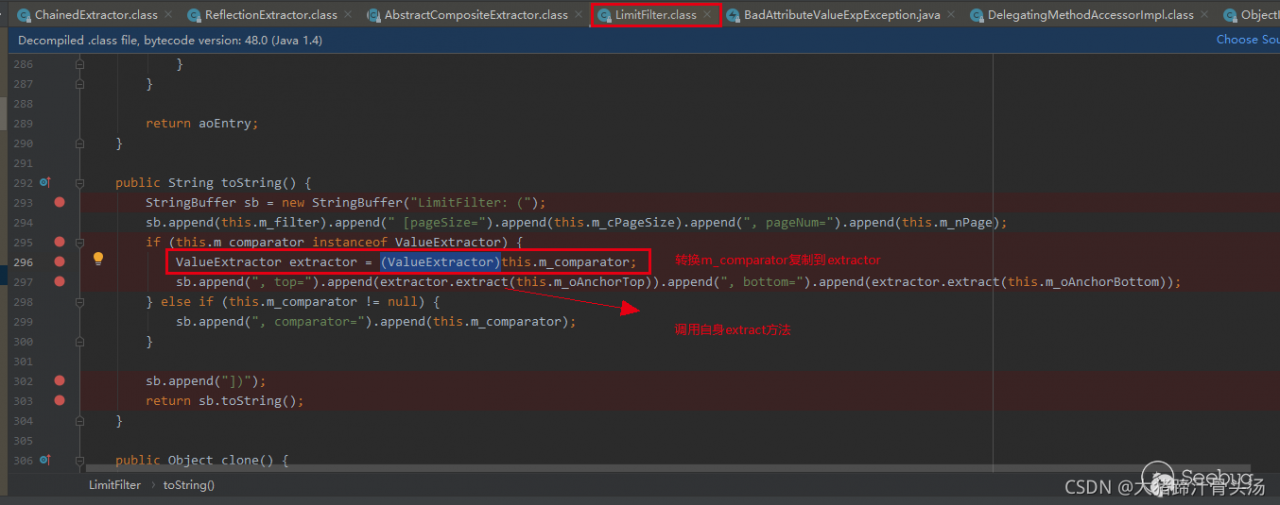Image resolution: width=1280 pixels, height=505 pixels.
Task: Collapse the if block at line 295
Action: coord(79,242)
